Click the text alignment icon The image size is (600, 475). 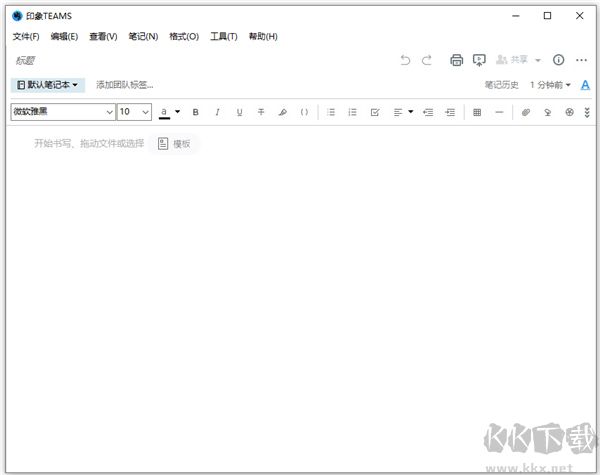point(398,112)
